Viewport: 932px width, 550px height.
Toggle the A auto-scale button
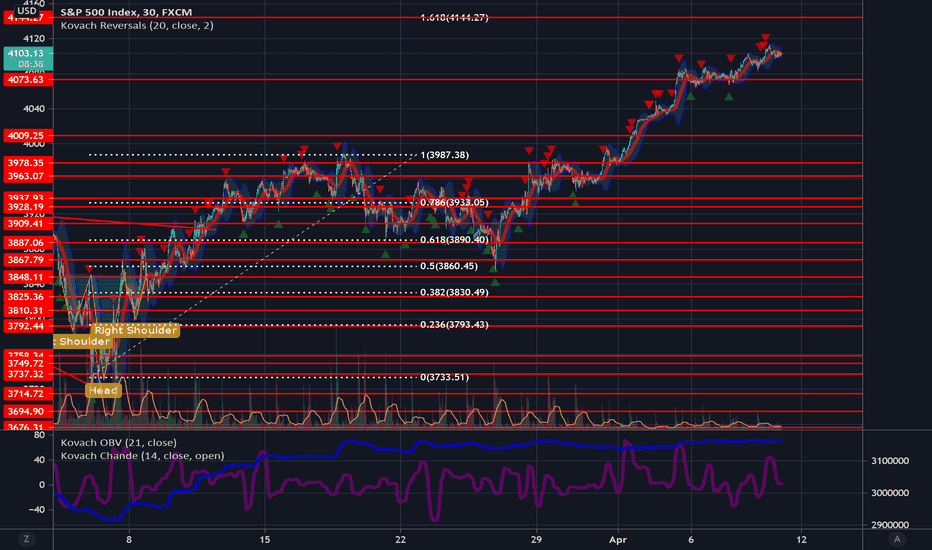pos(897,539)
